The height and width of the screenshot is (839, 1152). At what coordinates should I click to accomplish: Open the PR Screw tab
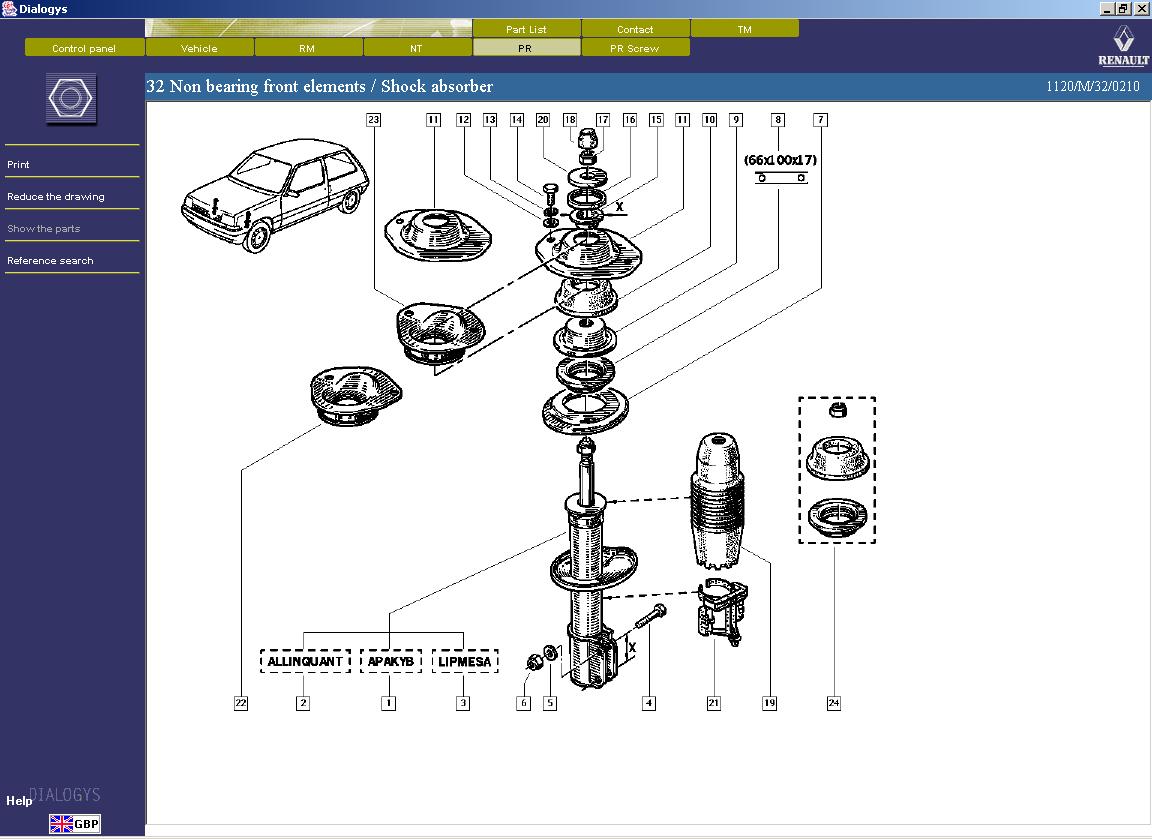tap(635, 48)
